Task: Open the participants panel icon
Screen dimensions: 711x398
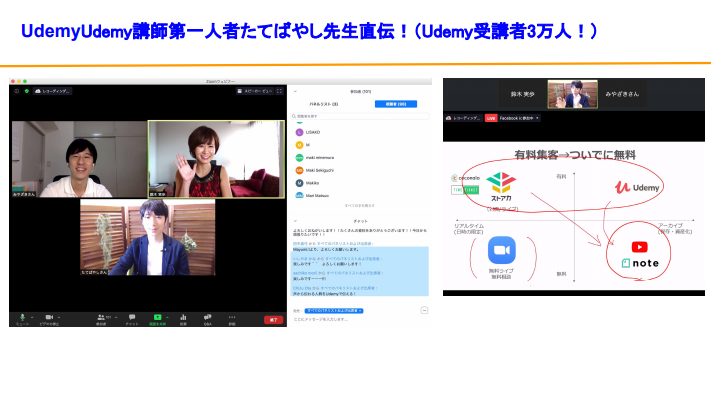Action: click(101, 317)
